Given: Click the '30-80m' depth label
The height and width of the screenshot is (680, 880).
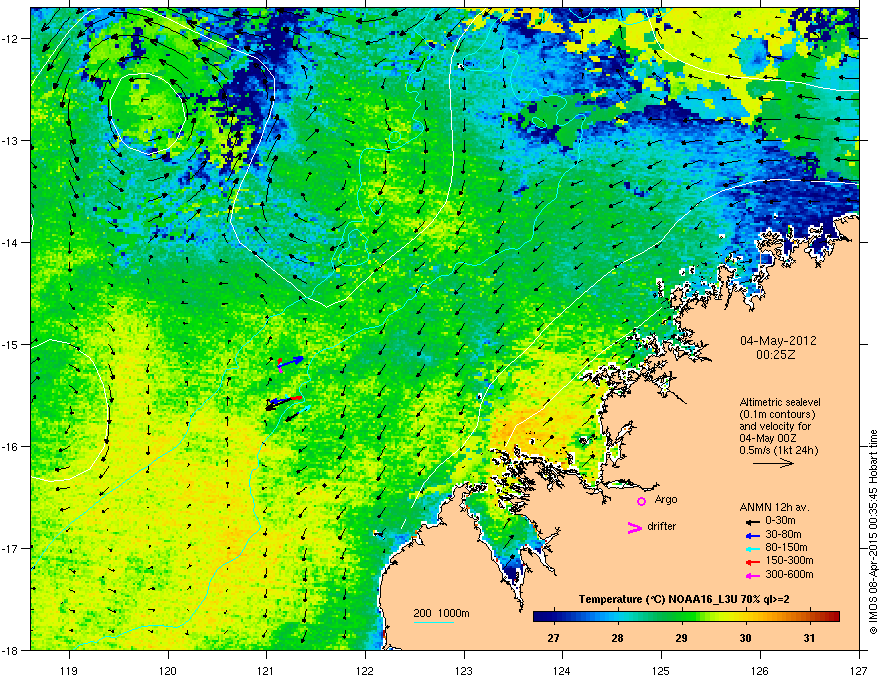Looking at the screenshot, I should [783, 534].
